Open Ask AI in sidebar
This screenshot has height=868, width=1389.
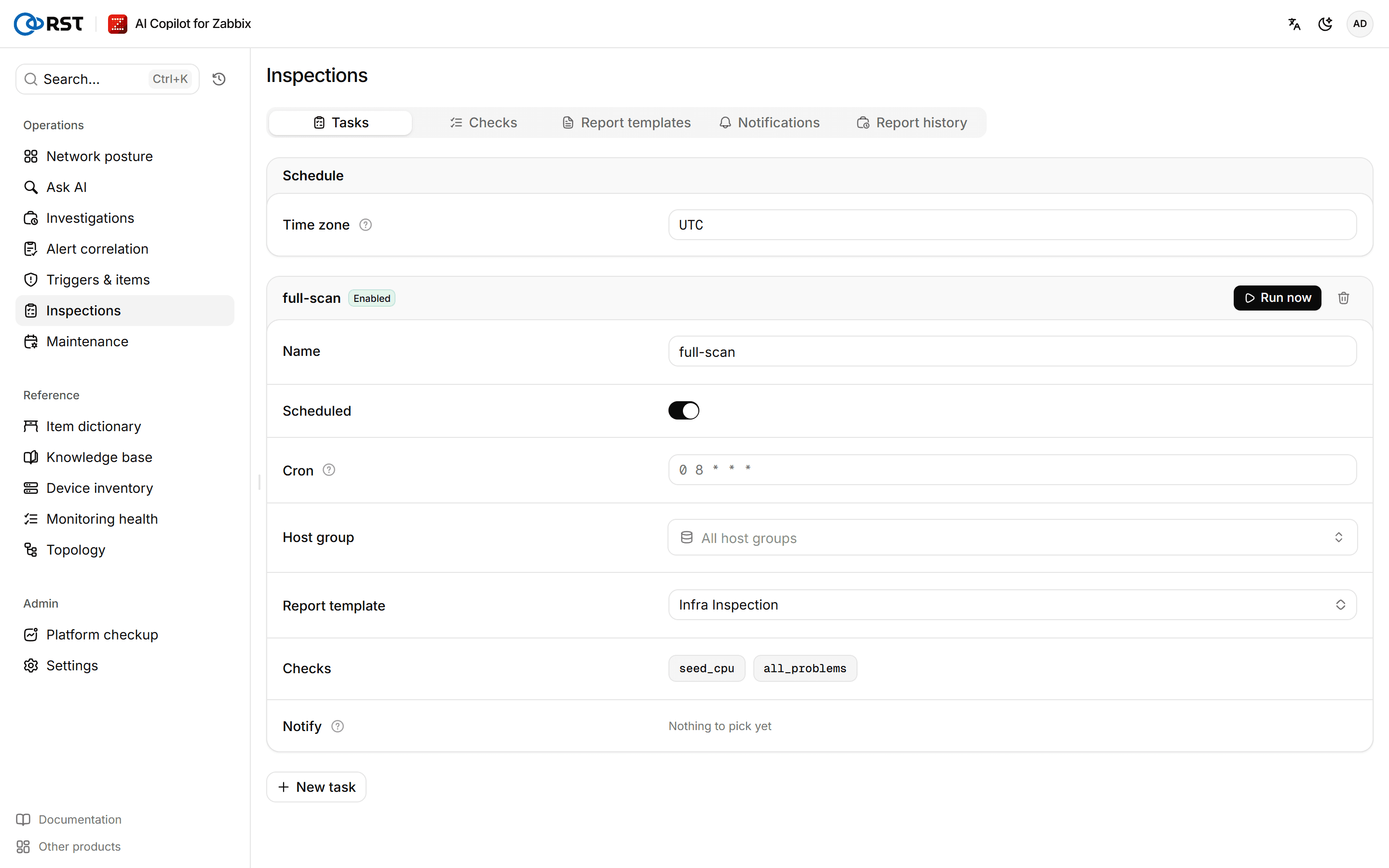125,187
